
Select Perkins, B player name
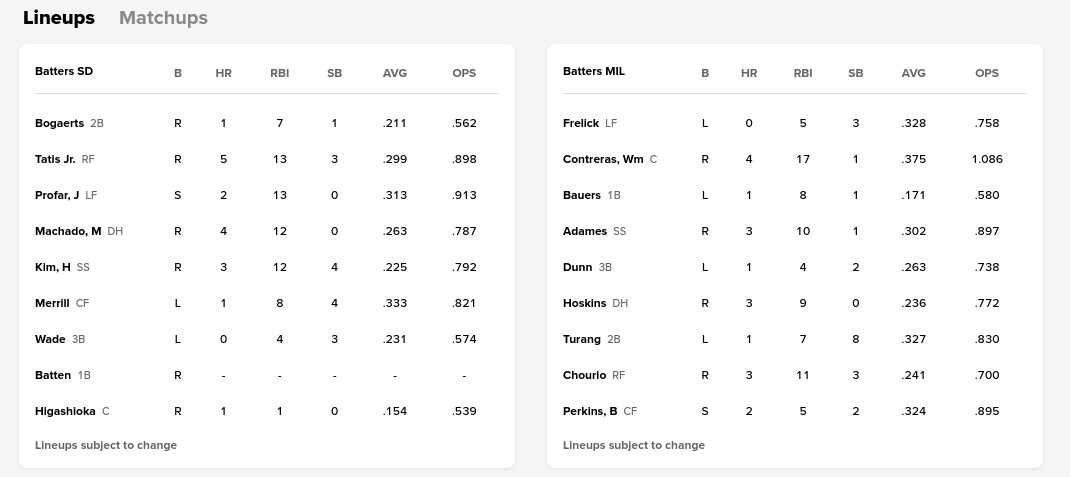pos(590,411)
